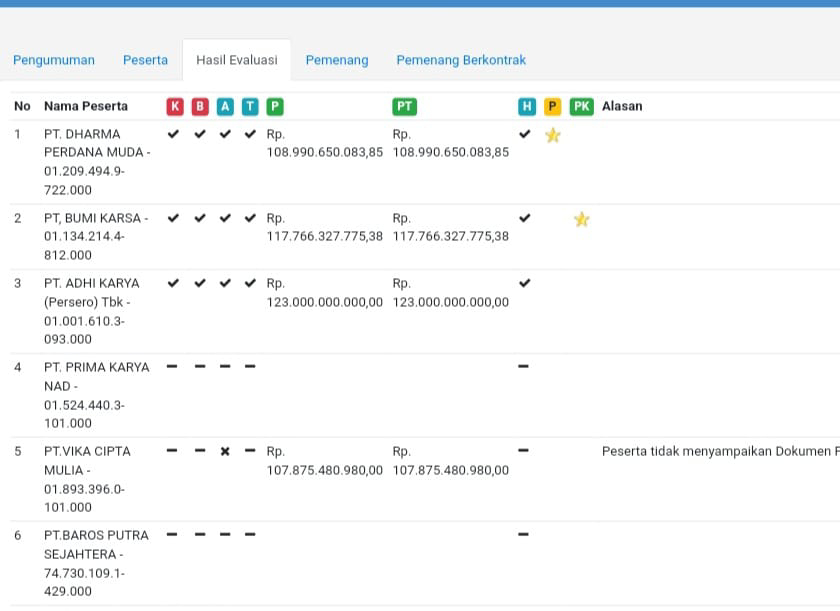The height and width of the screenshot is (611, 840).
Task: Click the H dash for PT. PRIMA KARYA NAD
Action: click(523, 366)
